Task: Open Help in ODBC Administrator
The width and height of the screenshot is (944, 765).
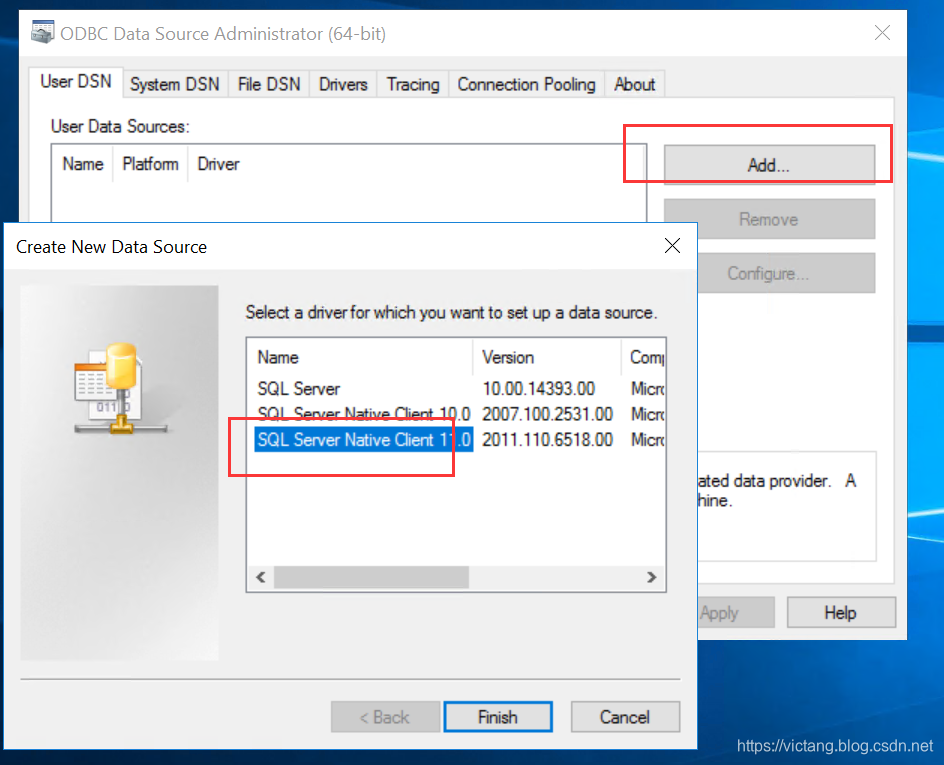Action: pos(840,613)
